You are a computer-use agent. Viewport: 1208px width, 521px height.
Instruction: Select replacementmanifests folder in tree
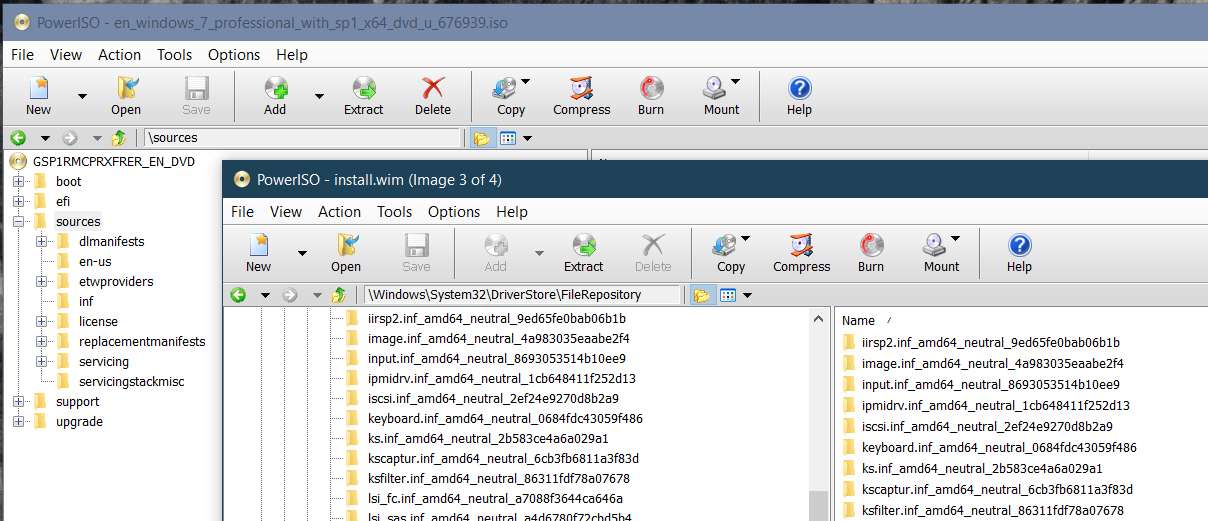142,342
